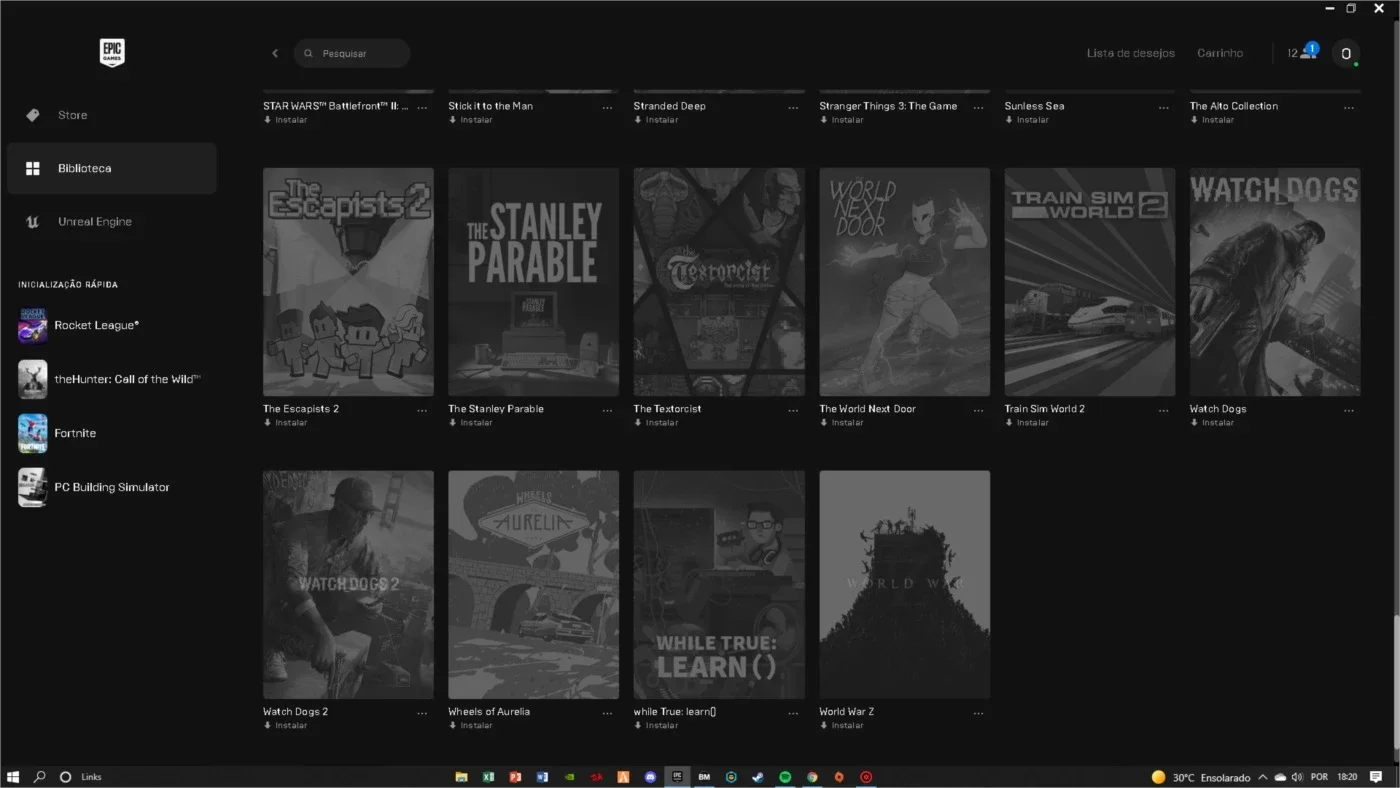Click the Epic Games logo icon
Image resolution: width=1400 pixels, height=788 pixels.
pyautogui.click(x=112, y=53)
